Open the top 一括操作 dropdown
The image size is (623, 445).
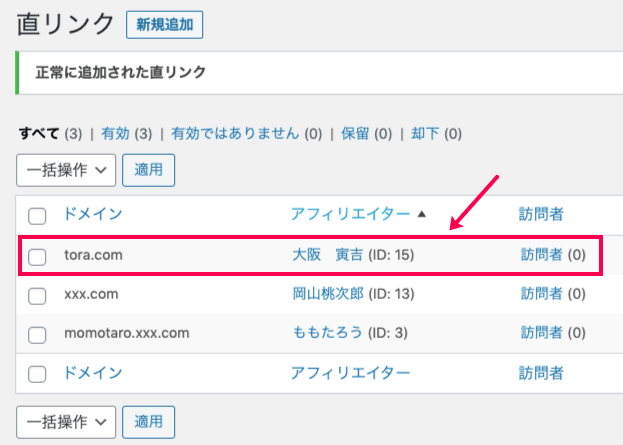(x=66, y=170)
